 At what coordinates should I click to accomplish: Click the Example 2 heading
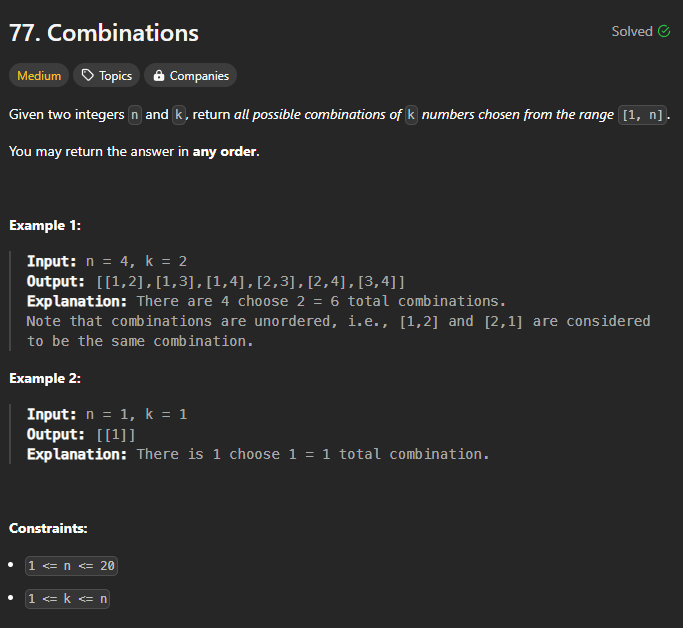(x=45, y=378)
